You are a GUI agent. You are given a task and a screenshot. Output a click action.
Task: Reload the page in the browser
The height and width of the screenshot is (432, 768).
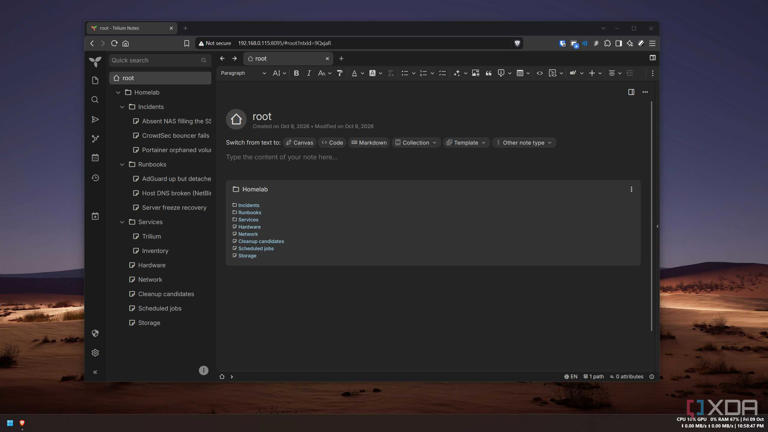click(x=114, y=43)
